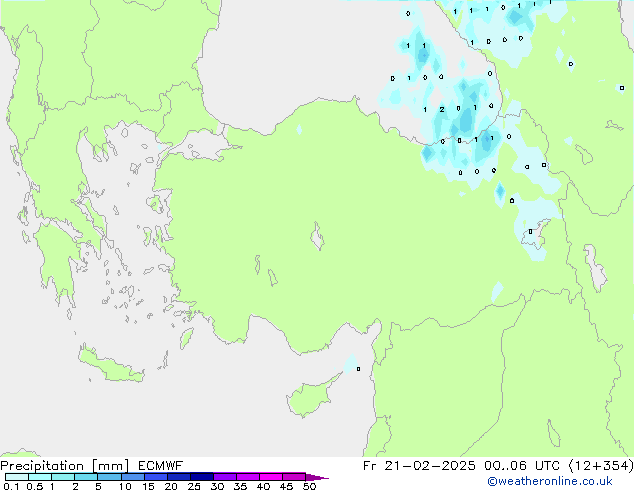Pick the 10–15 mm legend color swatch
This screenshot has height=490, width=634.
point(132,477)
